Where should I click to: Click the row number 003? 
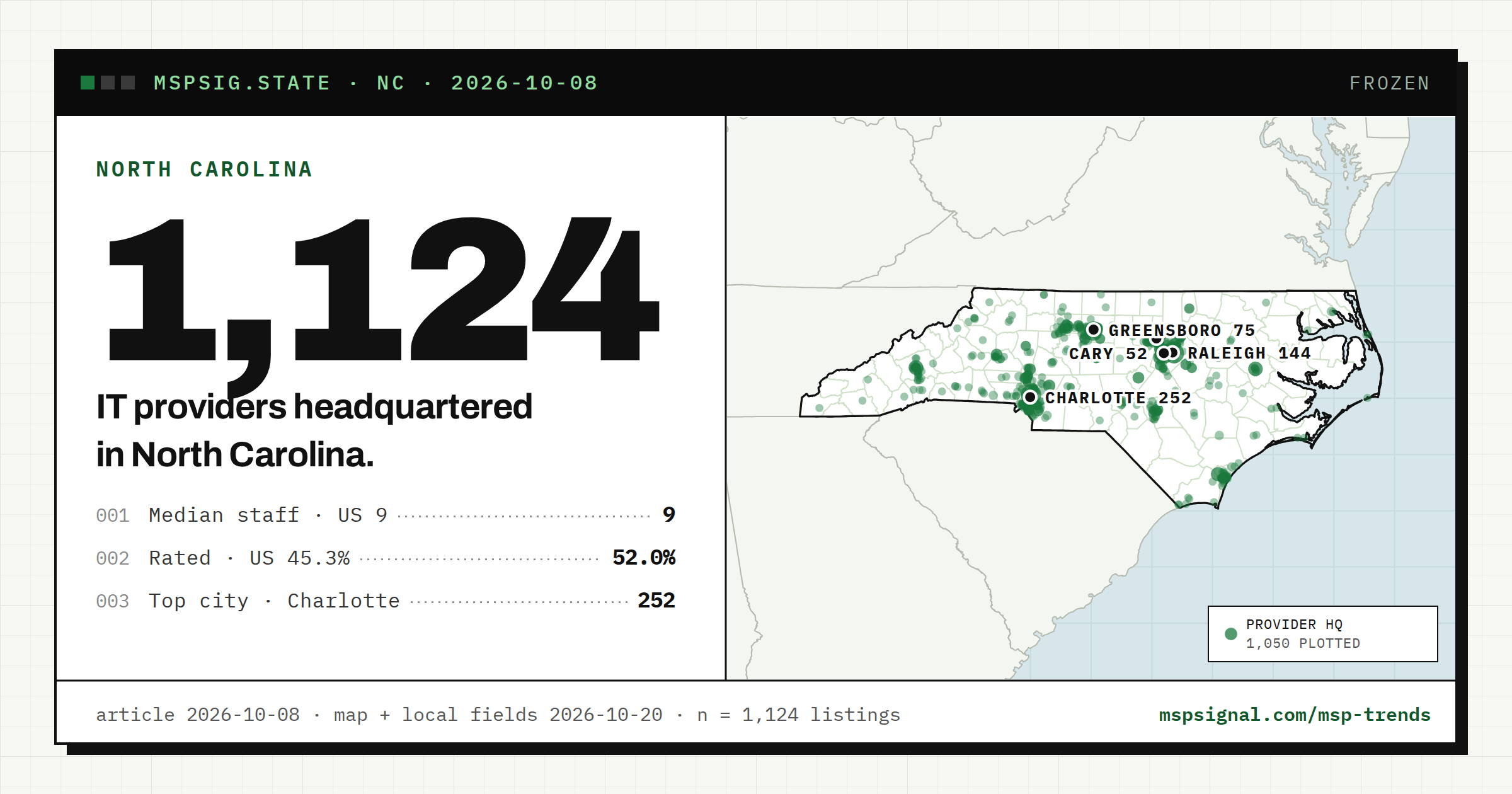tap(113, 601)
